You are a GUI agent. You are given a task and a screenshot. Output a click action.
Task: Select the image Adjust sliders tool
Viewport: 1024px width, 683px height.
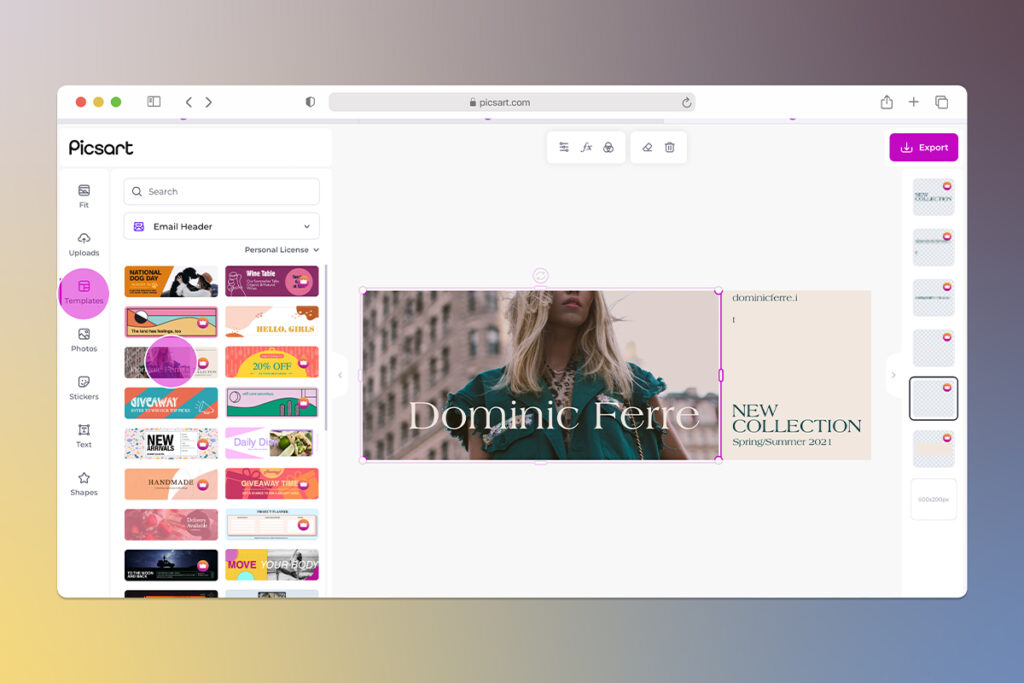click(563, 147)
